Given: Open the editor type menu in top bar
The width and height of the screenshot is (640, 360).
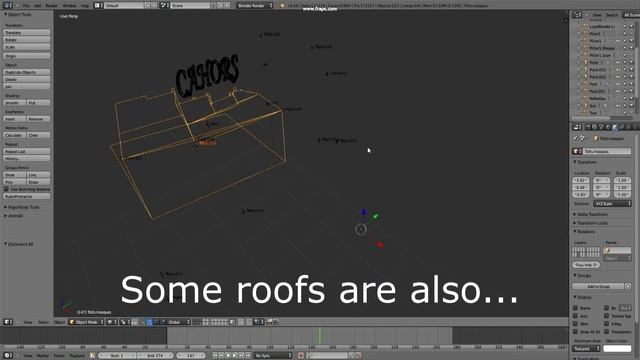Looking at the screenshot, I should [8, 5].
